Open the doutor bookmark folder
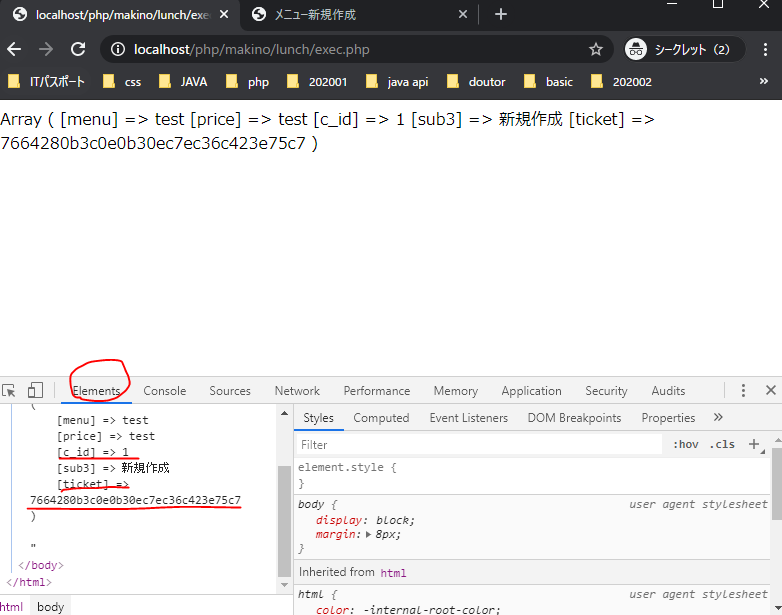 pyautogui.click(x=476, y=81)
